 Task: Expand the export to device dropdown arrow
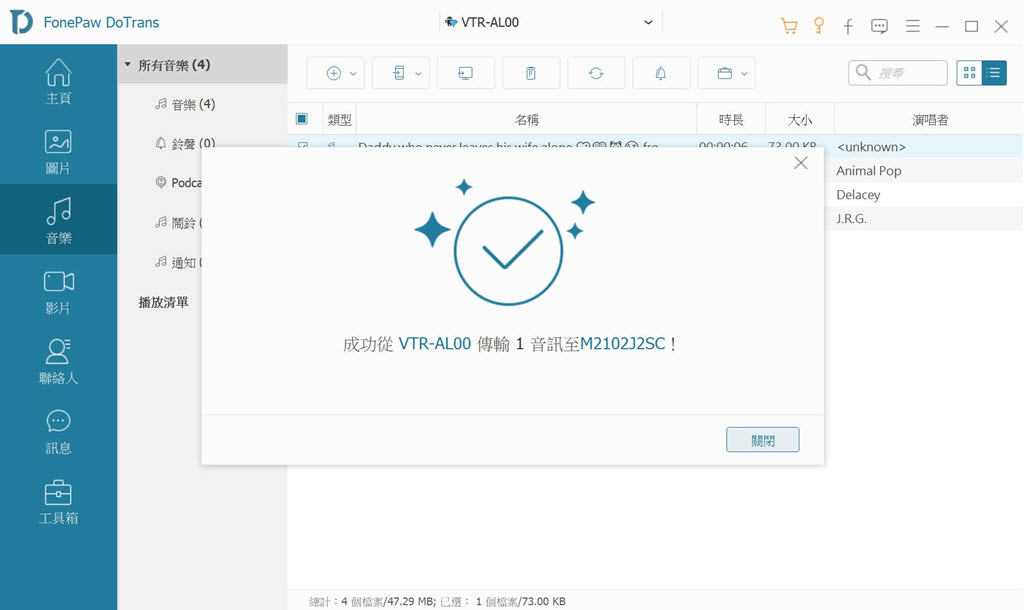(x=419, y=74)
